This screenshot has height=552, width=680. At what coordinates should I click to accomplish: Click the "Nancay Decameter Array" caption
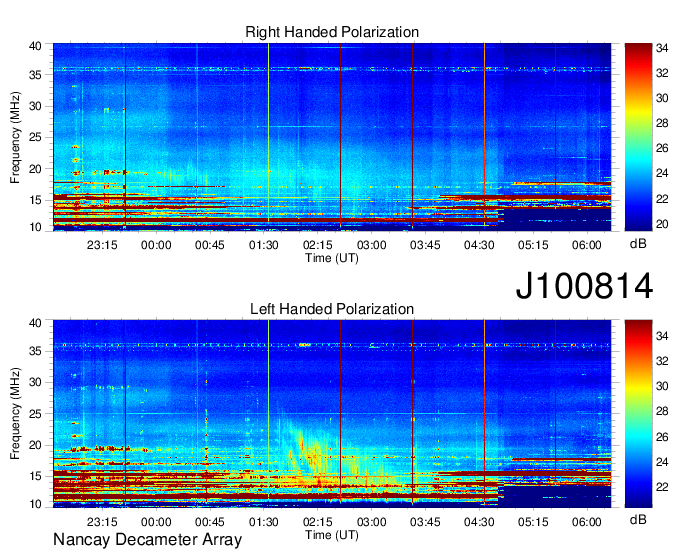pos(147,540)
